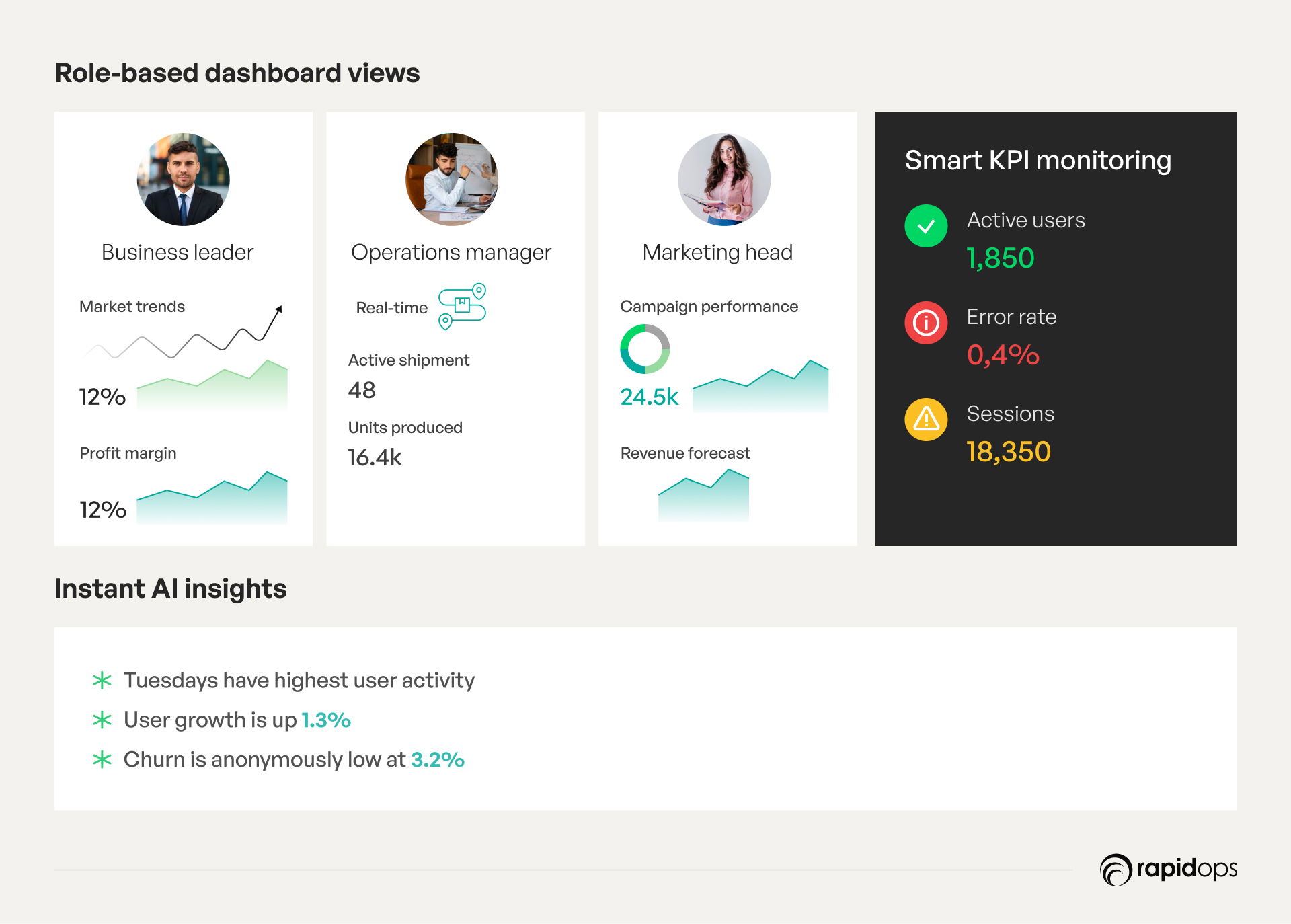Click the 'Marketing head' title
The height and width of the screenshot is (924, 1291).
point(717,253)
